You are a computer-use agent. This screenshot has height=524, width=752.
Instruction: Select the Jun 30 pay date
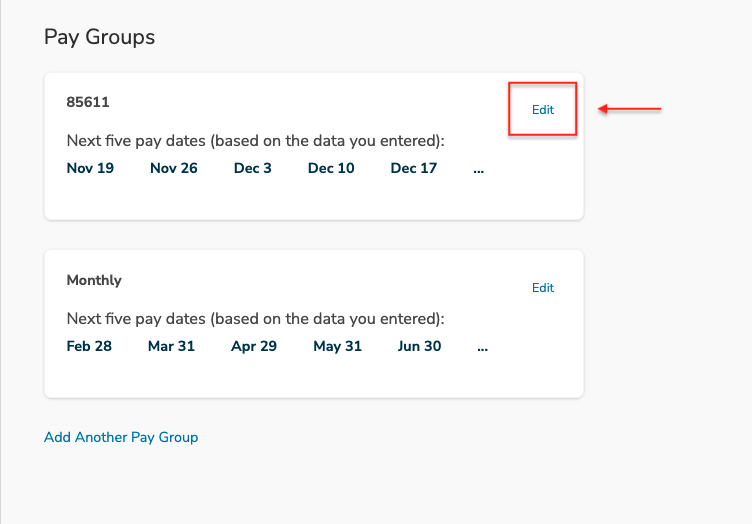pos(419,346)
